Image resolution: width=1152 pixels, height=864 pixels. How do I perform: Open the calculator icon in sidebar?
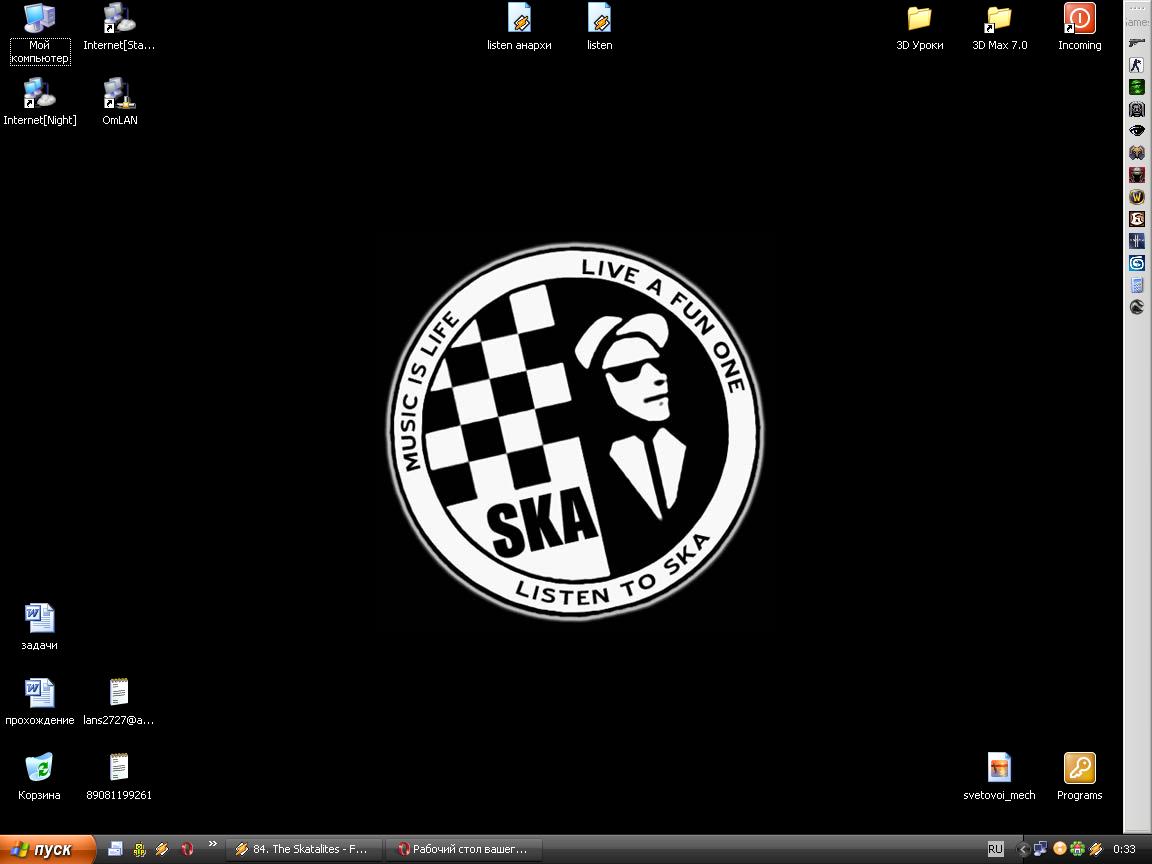pyautogui.click(x=1137, y=285)
